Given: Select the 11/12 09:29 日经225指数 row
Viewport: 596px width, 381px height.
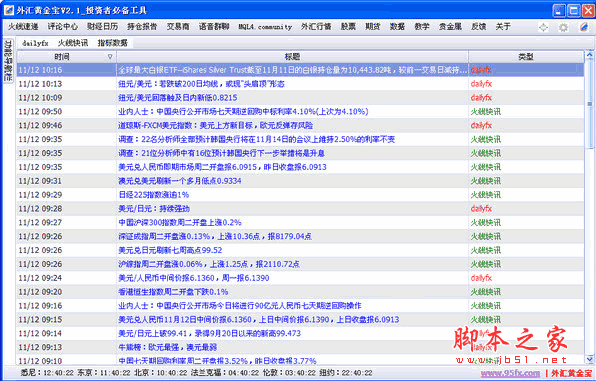Looking at the screenshot, I should (300, 195).
